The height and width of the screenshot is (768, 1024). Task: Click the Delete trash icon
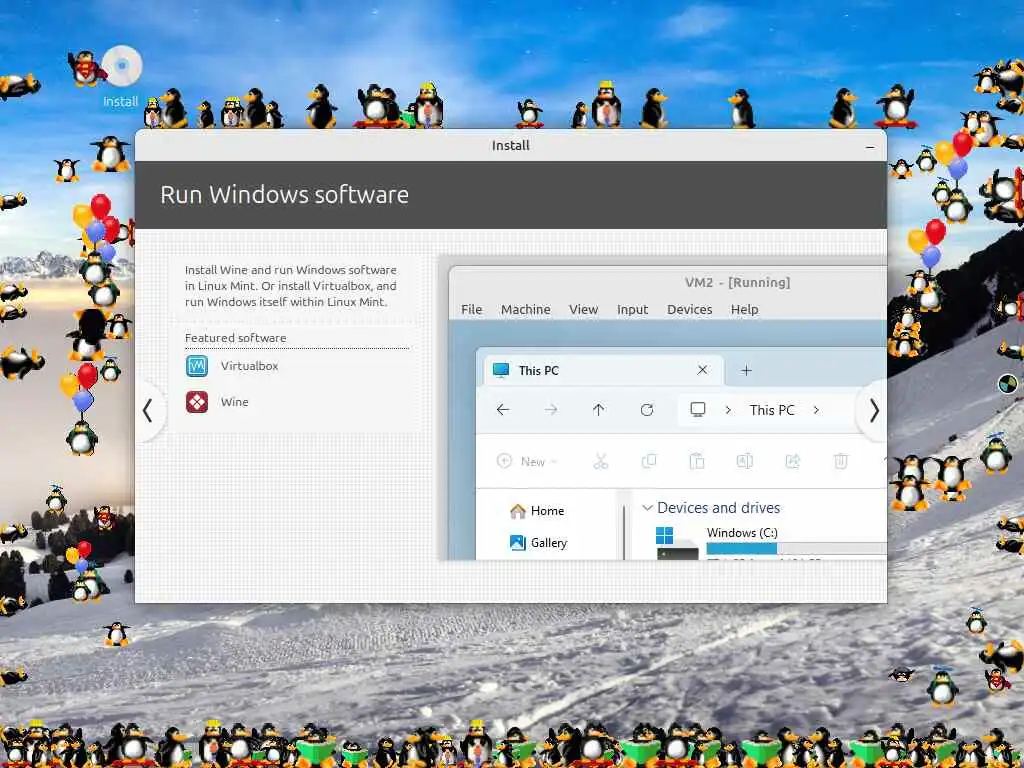tap(841, 462)
